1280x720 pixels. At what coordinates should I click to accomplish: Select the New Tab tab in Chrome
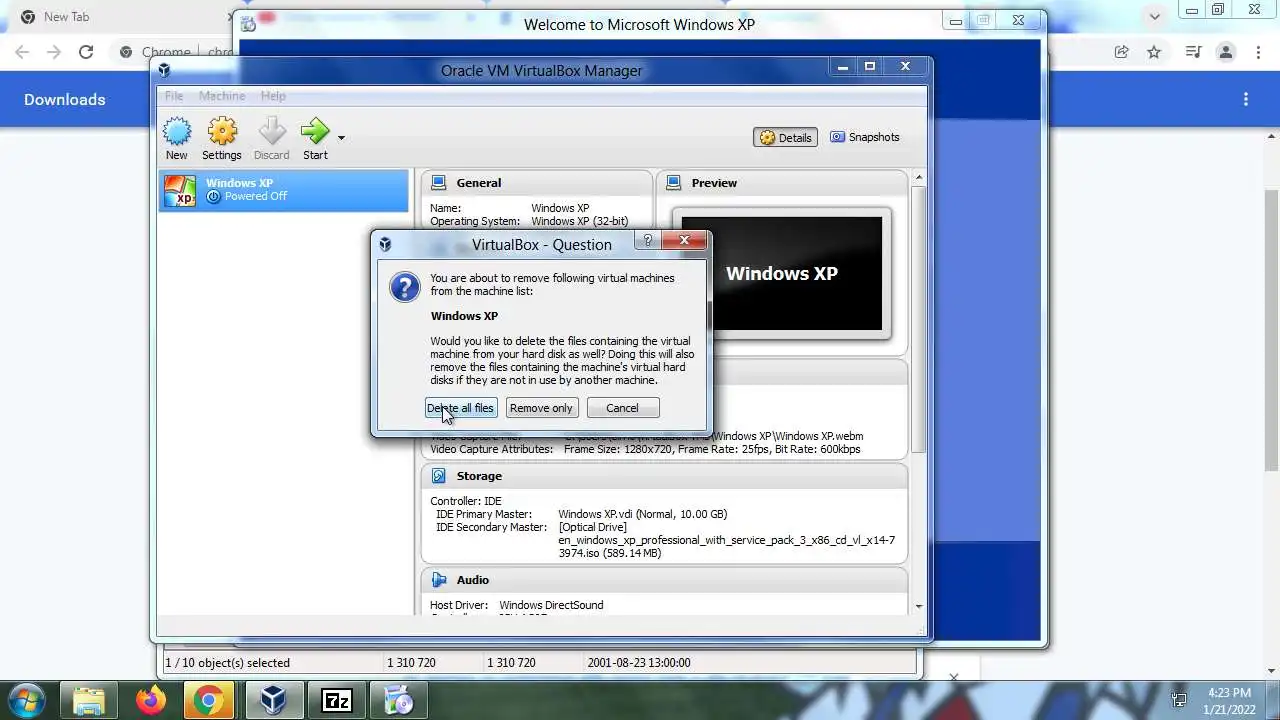(122, 17)
